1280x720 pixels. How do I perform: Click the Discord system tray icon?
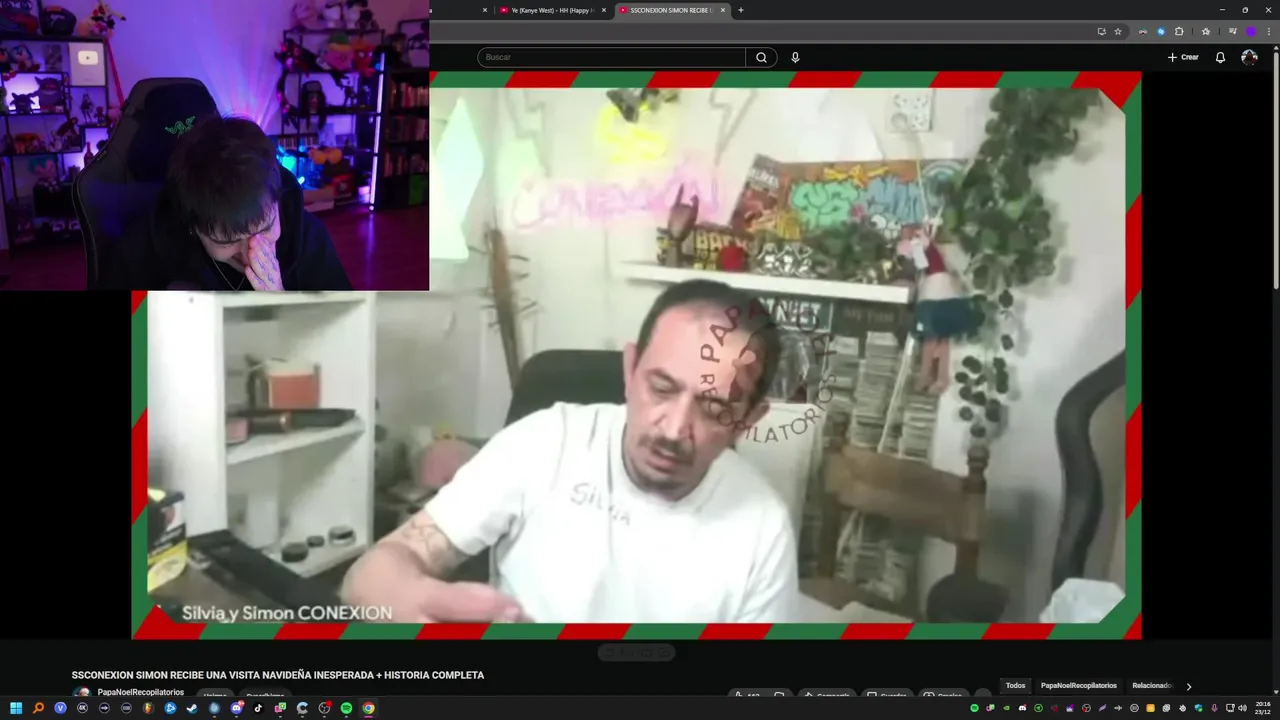click(1022, 708)
